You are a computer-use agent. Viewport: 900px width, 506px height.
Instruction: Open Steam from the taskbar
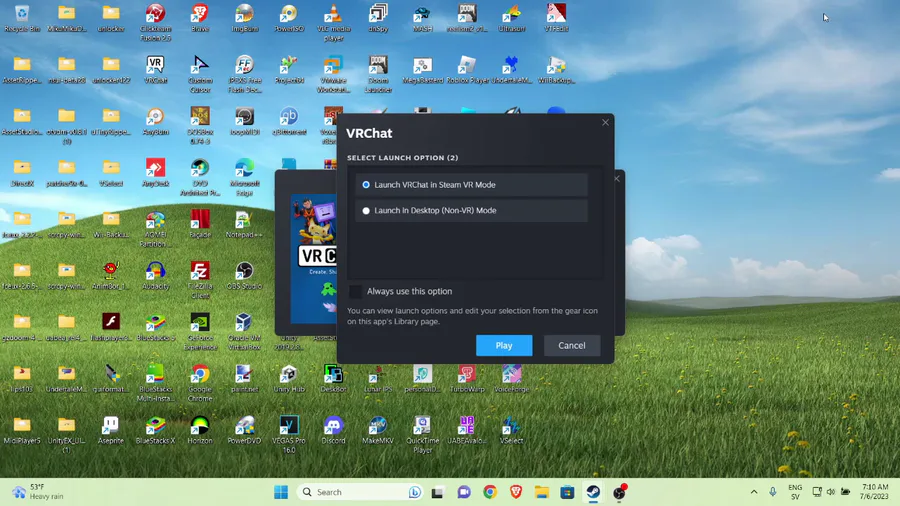point(593,492)
